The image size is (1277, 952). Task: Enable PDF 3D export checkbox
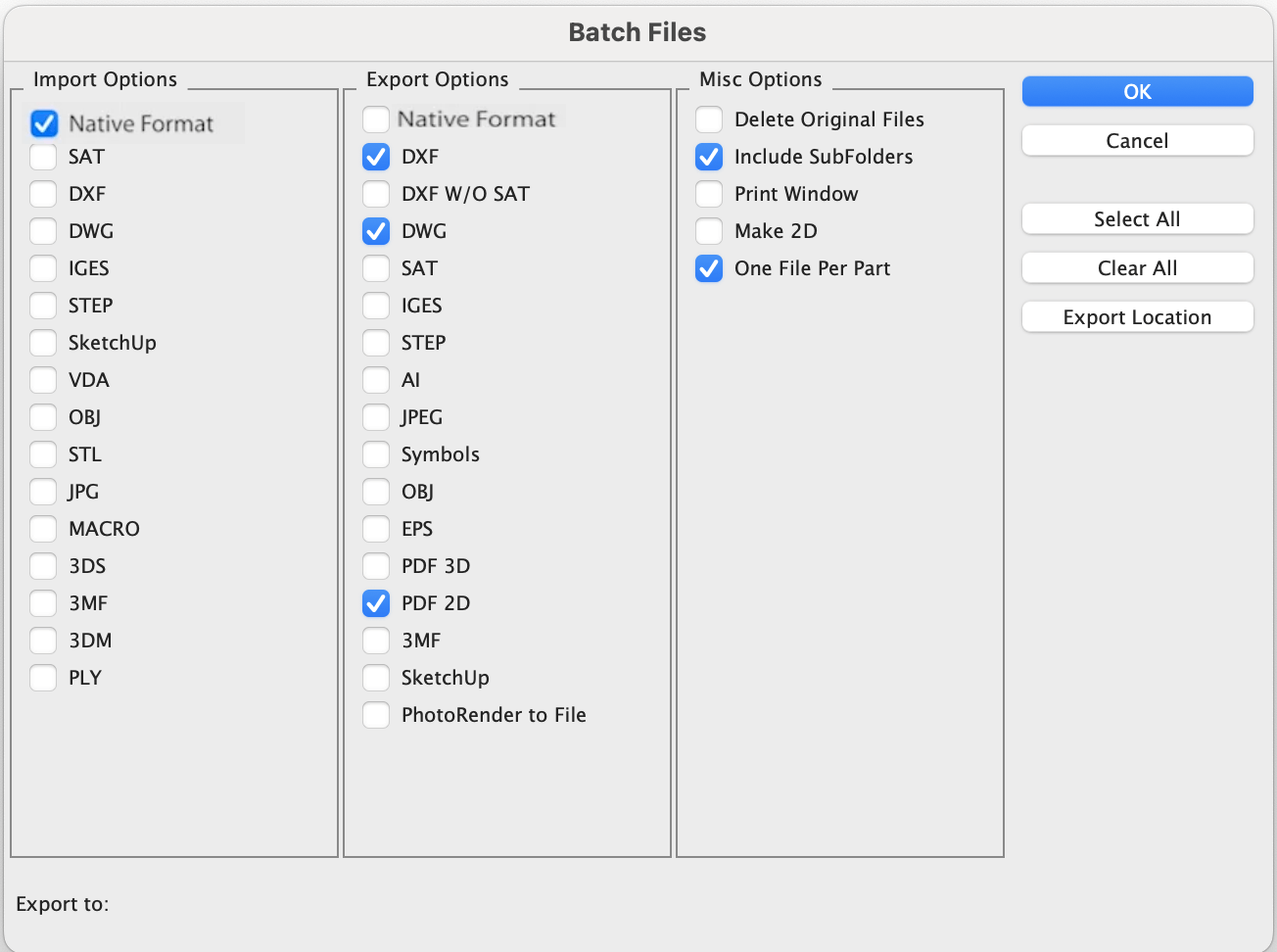tap(376, 566)
